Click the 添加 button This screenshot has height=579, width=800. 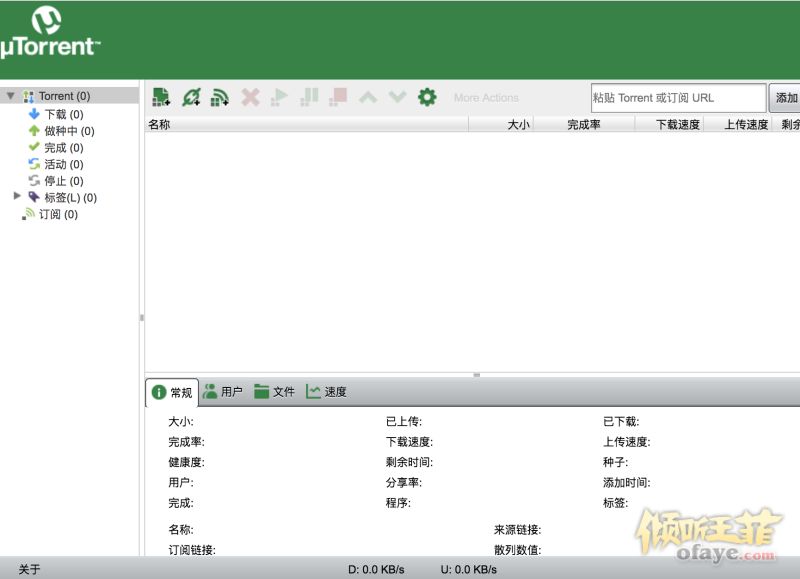click(786, 98)
